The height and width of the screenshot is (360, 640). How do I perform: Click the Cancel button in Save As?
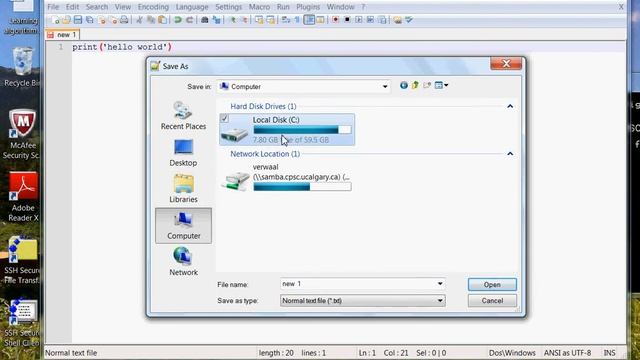[492, 301]
